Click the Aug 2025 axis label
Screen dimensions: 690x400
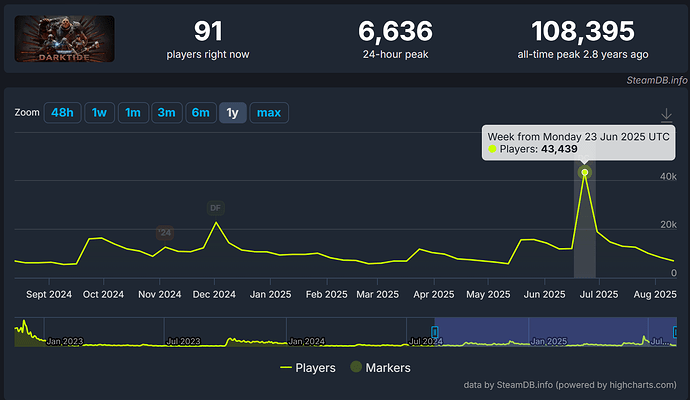click(655, 294)
